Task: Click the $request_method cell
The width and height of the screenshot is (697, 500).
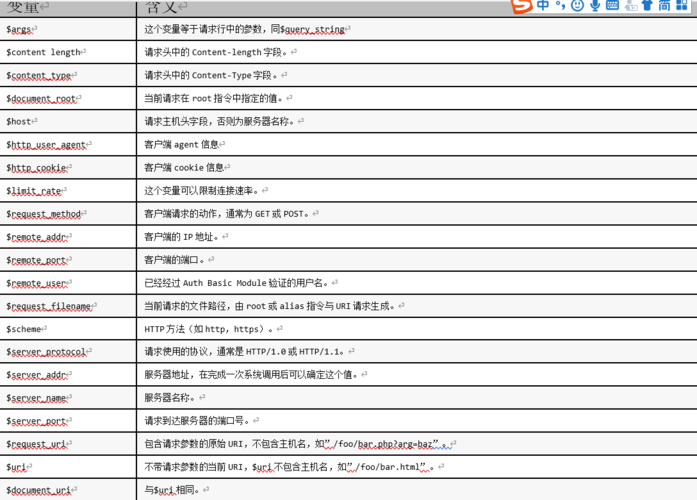Action: point(68,214)
